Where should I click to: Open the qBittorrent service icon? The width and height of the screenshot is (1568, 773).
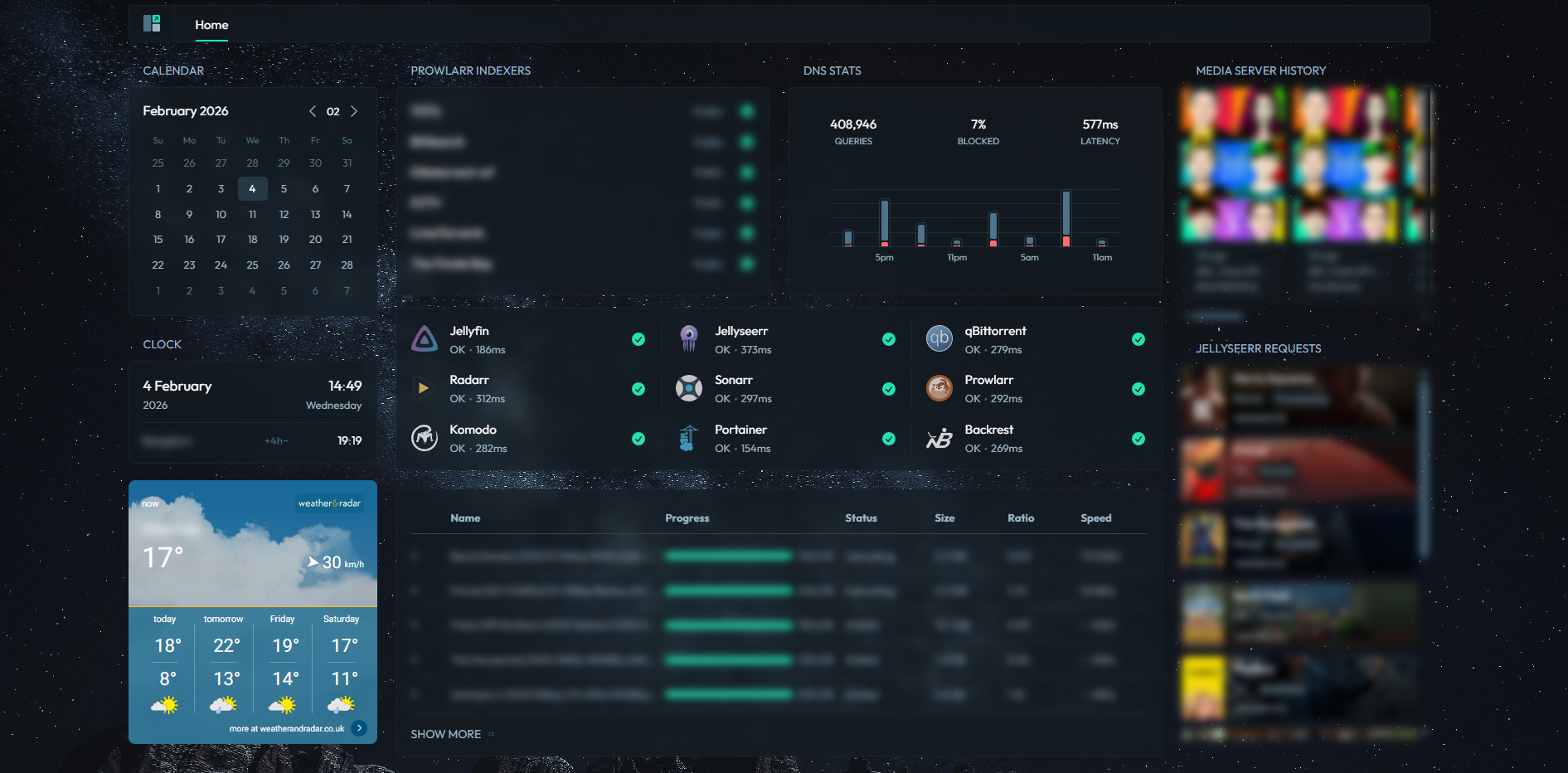(939, 338)
